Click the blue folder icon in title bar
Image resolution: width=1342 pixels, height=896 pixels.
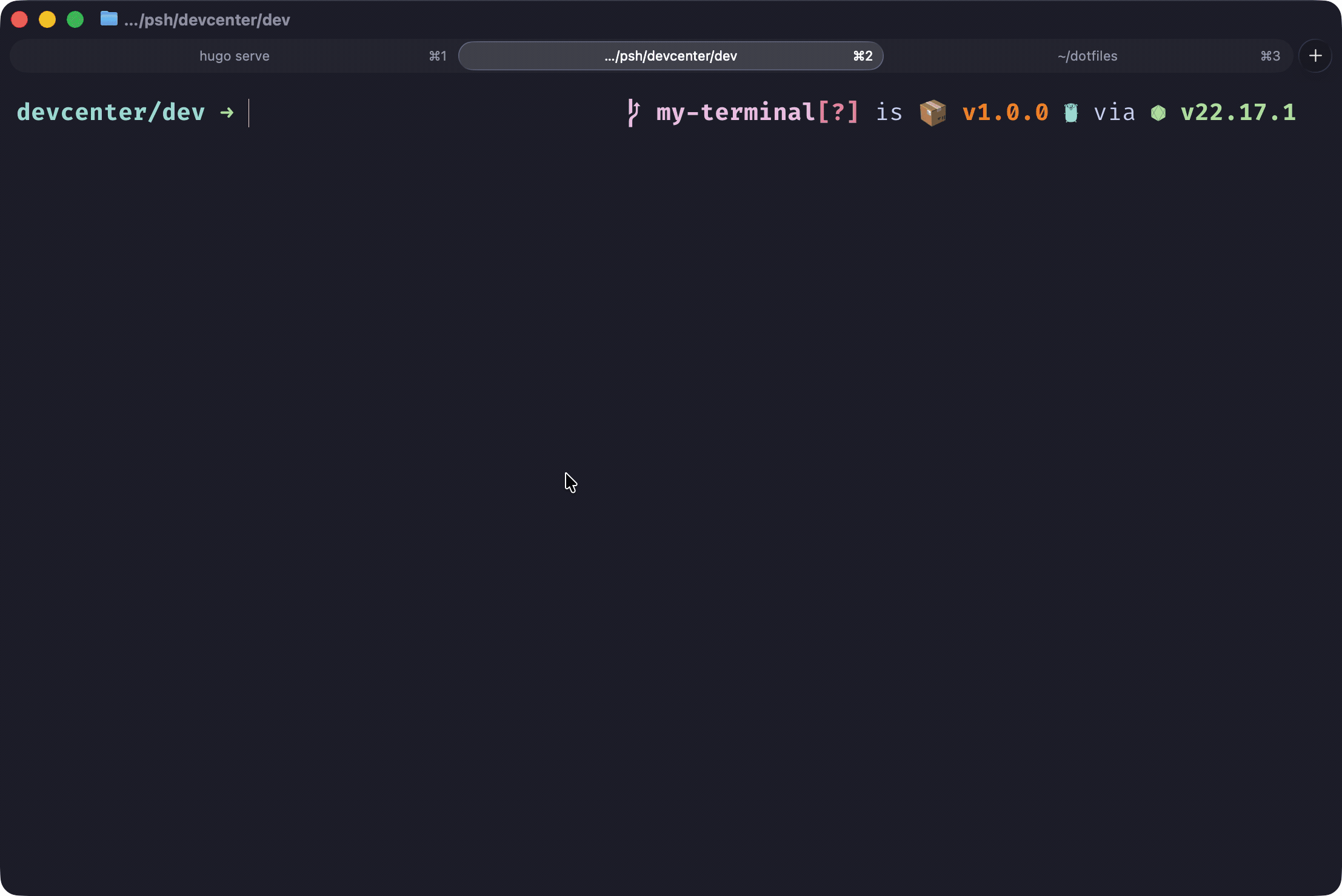[109, 19]
